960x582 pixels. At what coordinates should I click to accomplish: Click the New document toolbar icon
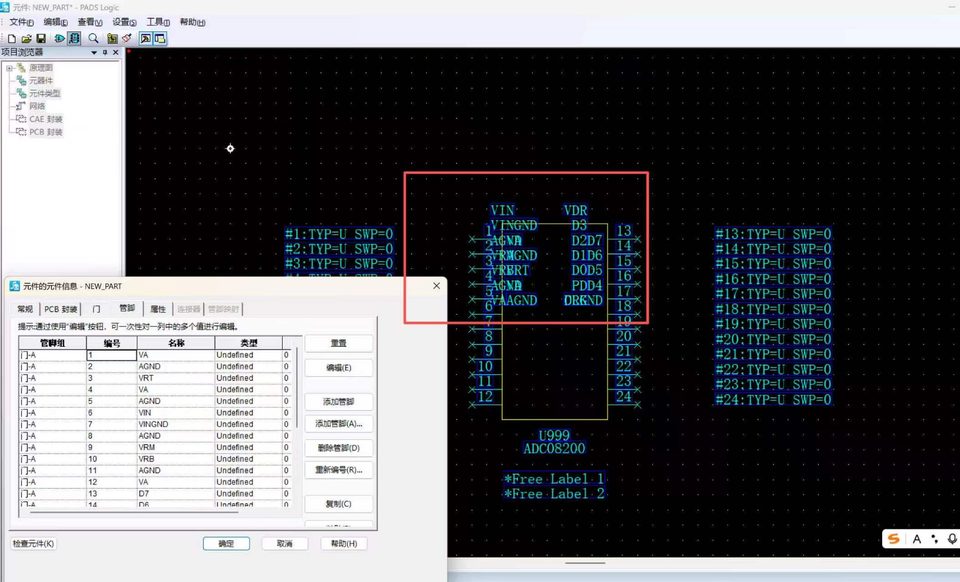click(x=12, y=39)
